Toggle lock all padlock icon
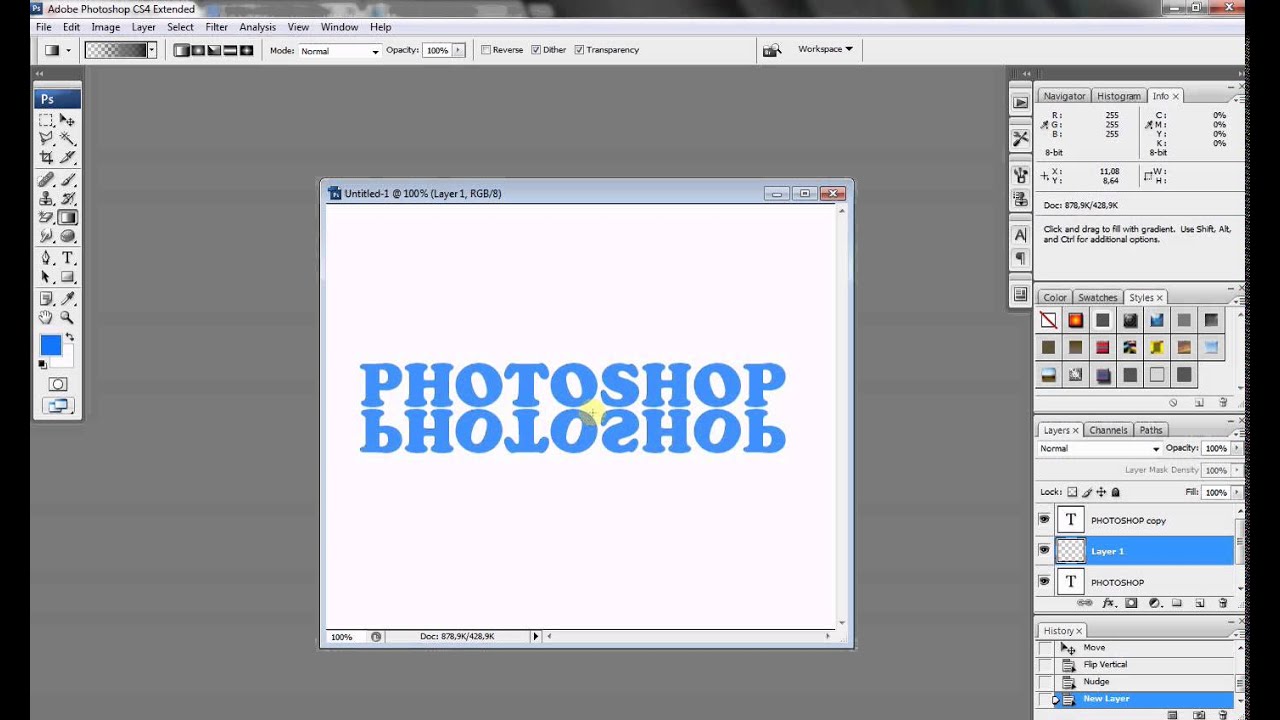The width and height of the screenshot is (1280, 720). pos(1116,492)
